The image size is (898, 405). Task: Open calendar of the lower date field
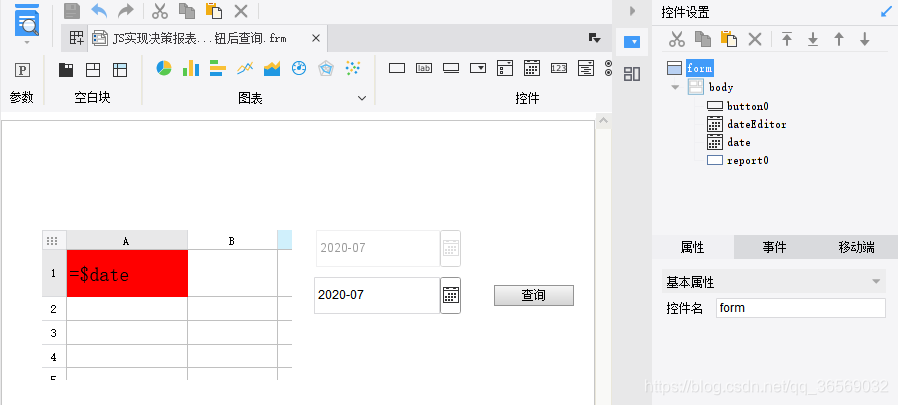[451, 296]
